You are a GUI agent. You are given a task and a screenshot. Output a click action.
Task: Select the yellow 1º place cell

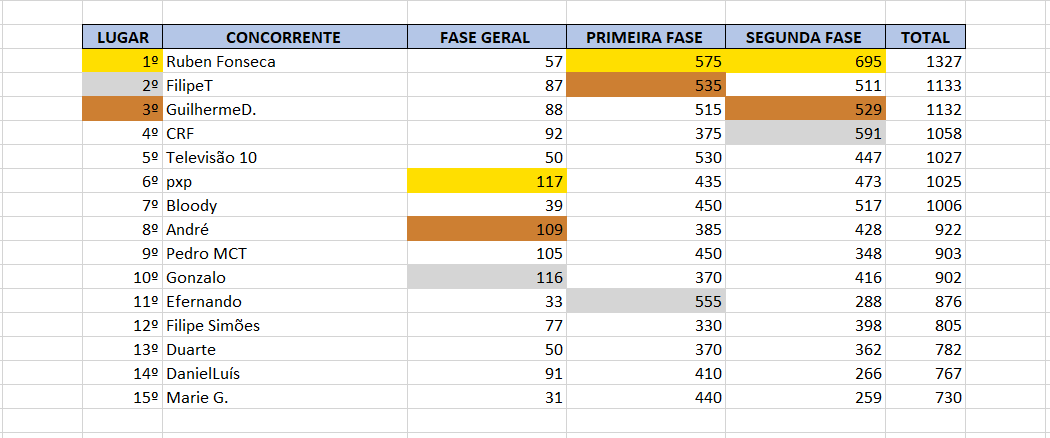pos(123,62)
